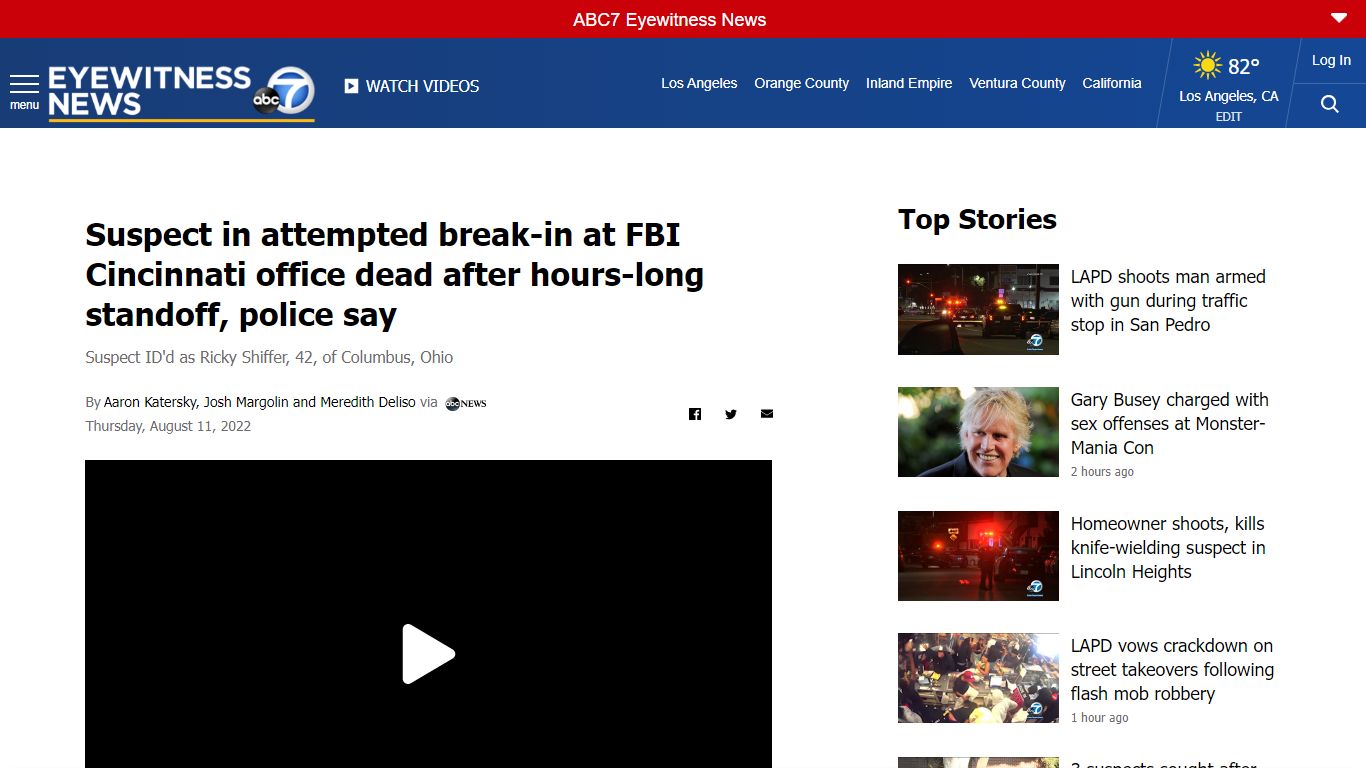Viewport: 1366px width, 768px height.
Task: Edit the Los Angeles weather location
Action: 1228,117
